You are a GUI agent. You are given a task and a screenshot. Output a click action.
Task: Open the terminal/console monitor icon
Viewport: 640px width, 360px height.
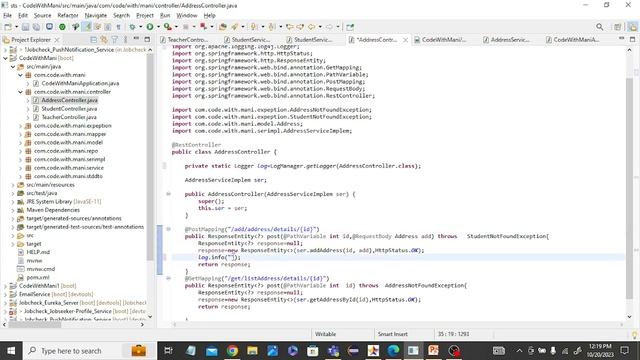49,27
